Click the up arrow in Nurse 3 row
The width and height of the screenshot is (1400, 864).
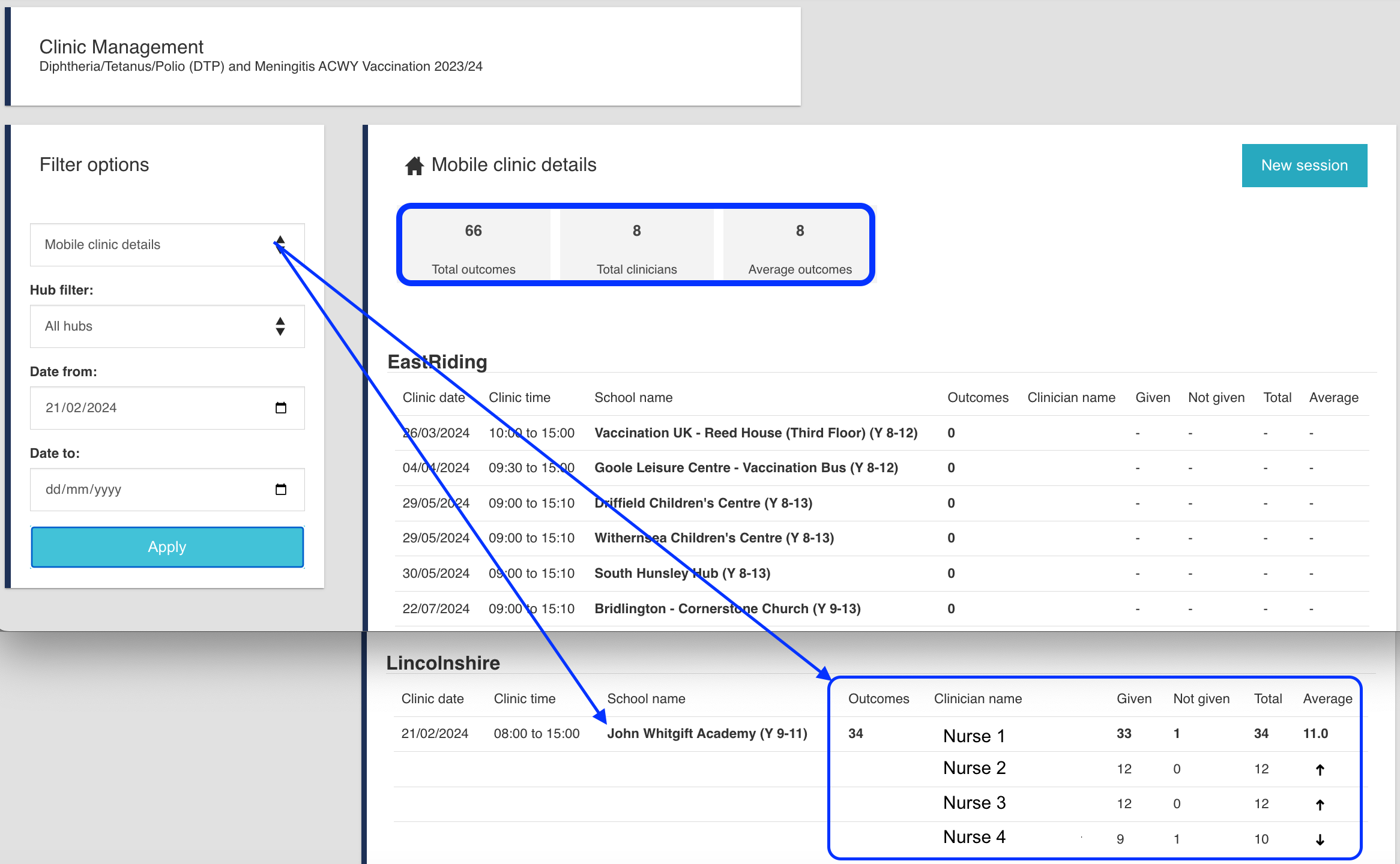[x=1320, y=805]
